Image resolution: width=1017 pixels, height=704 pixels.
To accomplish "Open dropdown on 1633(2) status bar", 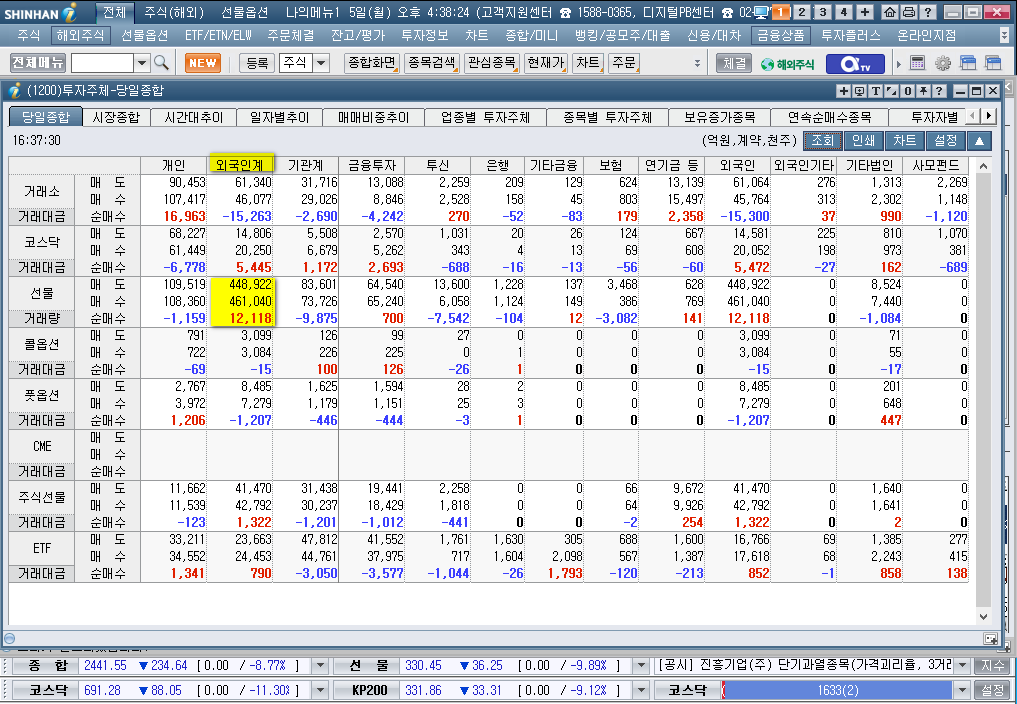I will [963, 690].
